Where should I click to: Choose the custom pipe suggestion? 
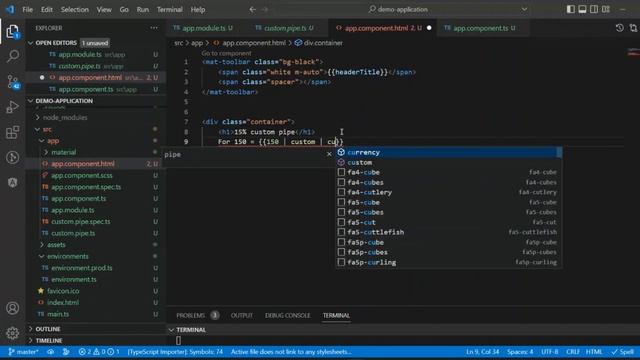point(448,162)
